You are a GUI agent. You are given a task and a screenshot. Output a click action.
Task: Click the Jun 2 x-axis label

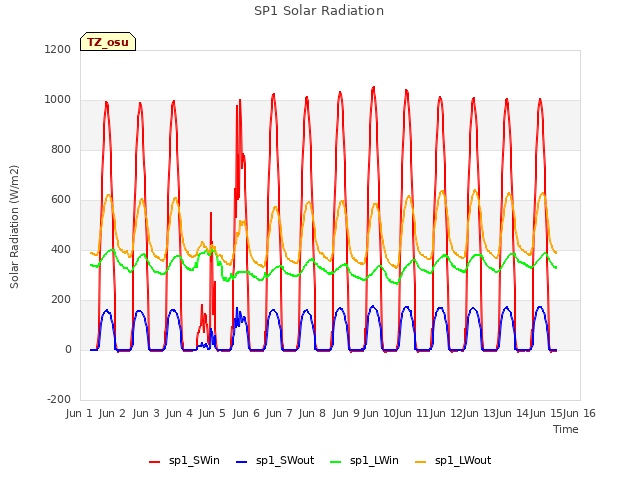pos(112,413)
